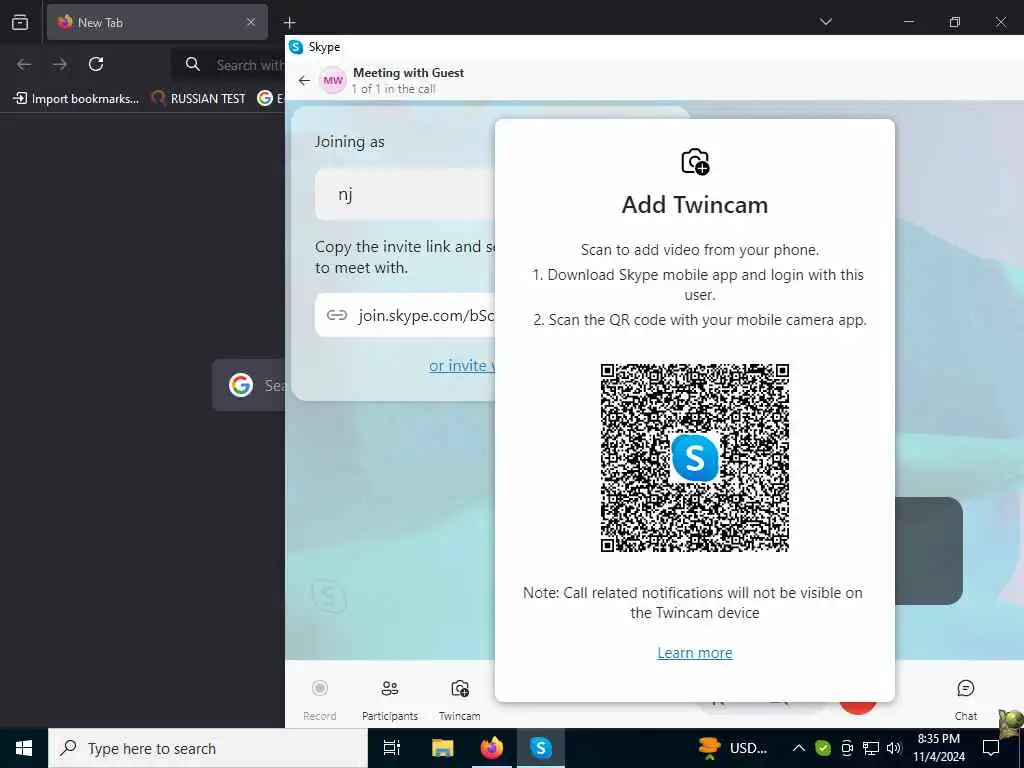The width and height of the screenshot is (1024, 768).
Task: Click the Google search box on new tab page
Action: click(x=249, y=385)
